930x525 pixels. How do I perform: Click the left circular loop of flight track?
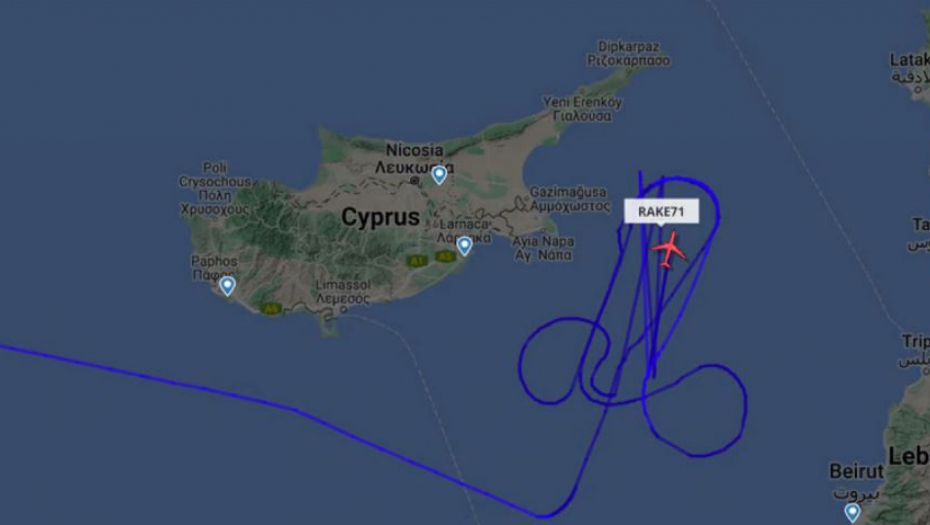pyautogui.click(x=565, y=361)
